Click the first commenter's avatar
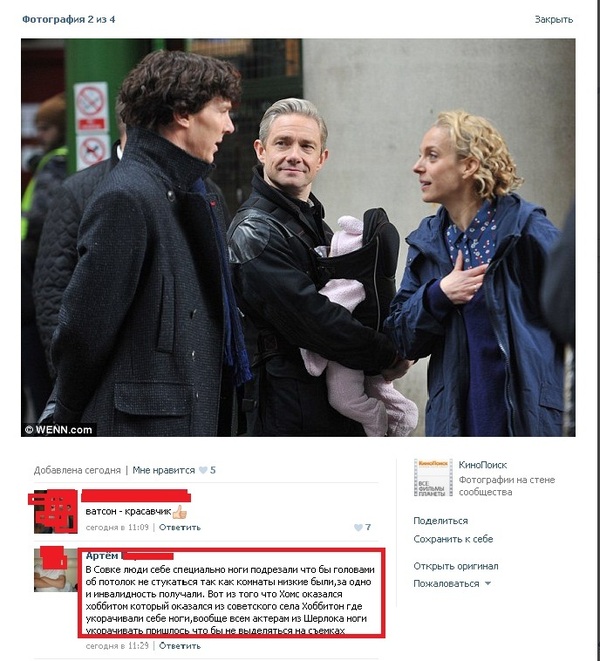 click(x=55, y=511)
